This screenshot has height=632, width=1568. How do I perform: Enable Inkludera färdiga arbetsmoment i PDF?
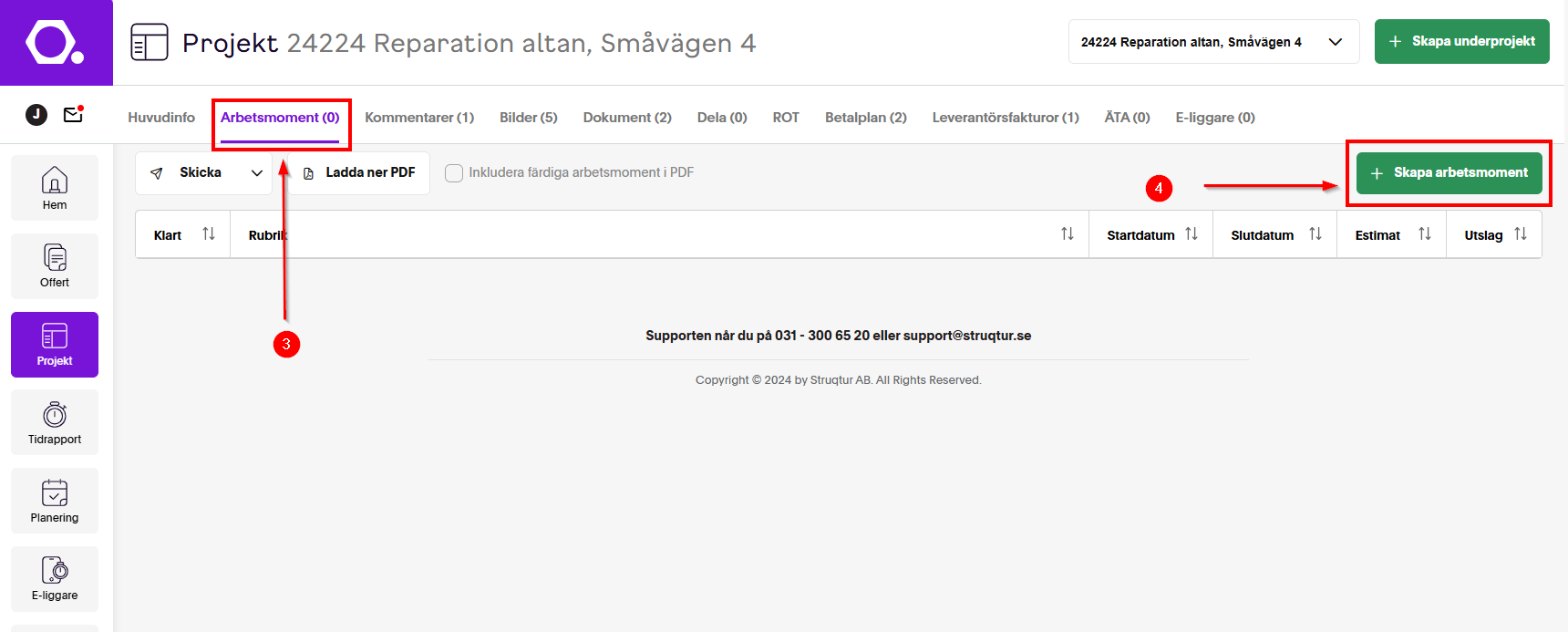(454, 173)
